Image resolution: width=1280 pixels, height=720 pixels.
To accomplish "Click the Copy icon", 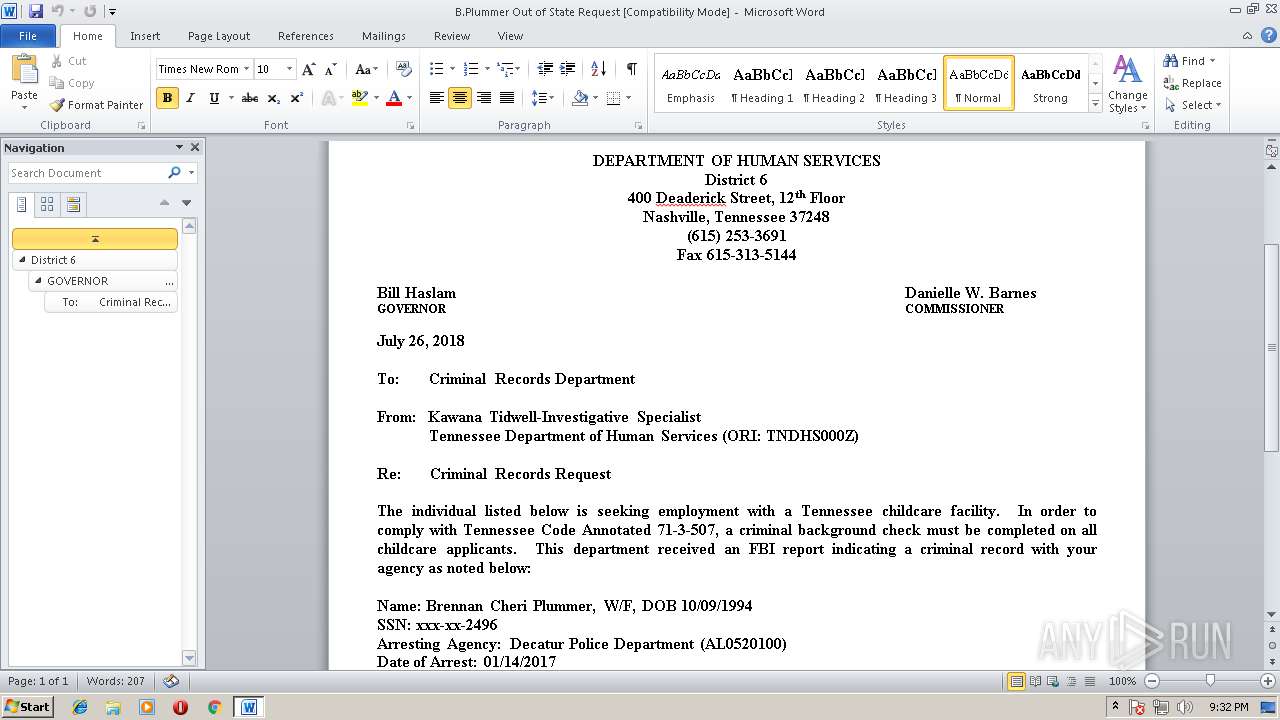I will tap(58, 83).
